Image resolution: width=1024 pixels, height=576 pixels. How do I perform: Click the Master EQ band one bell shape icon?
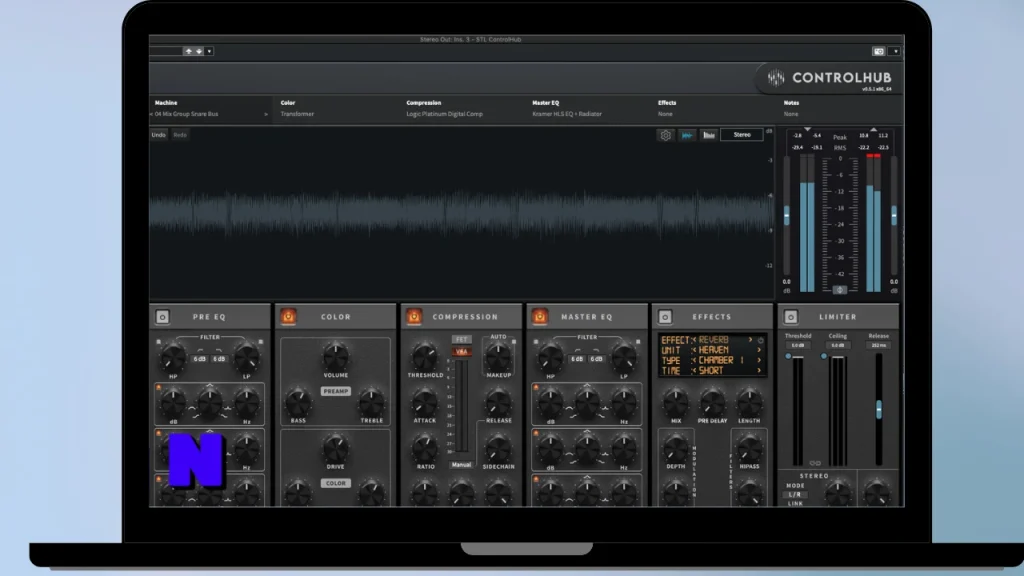587,387
